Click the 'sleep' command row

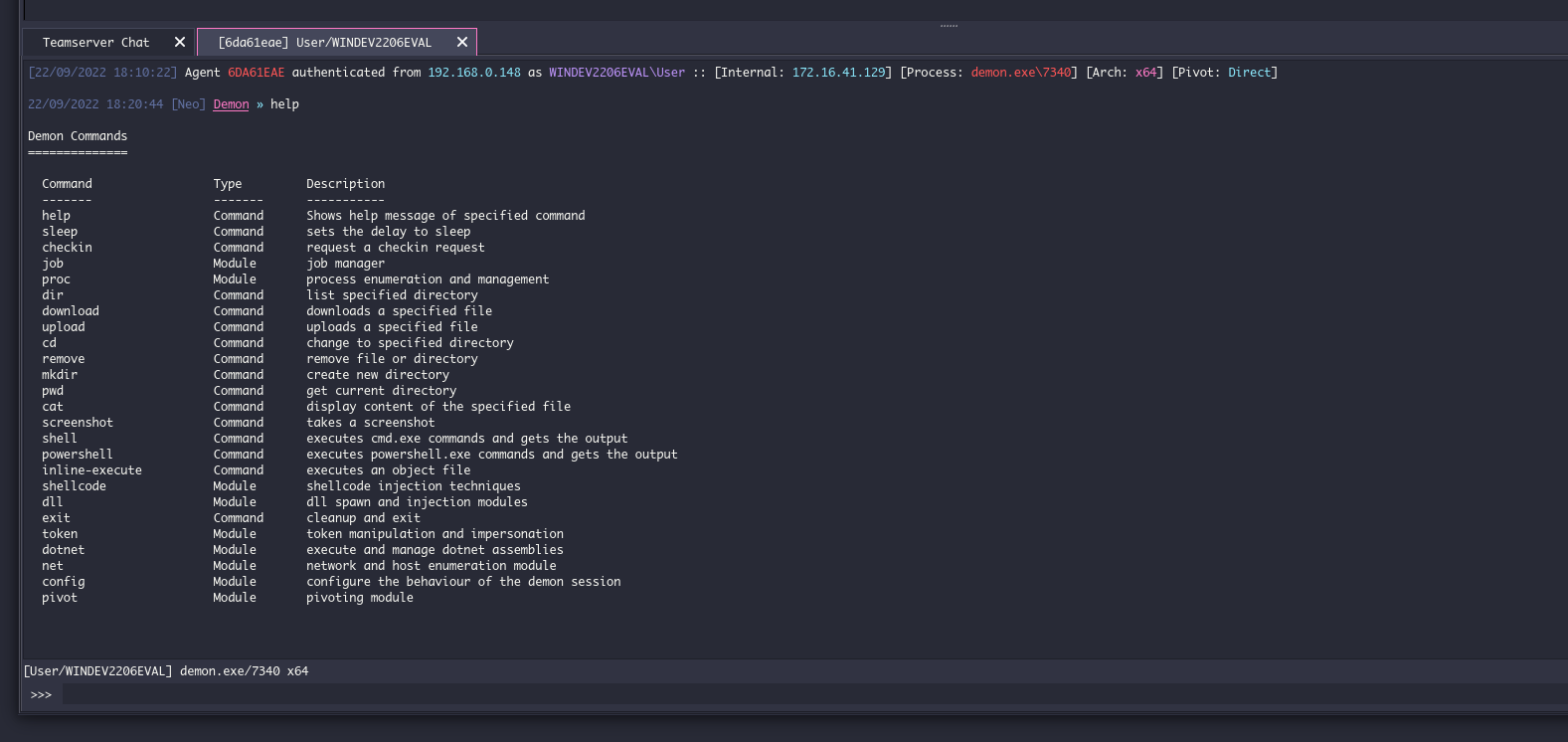tap(257, 231)
